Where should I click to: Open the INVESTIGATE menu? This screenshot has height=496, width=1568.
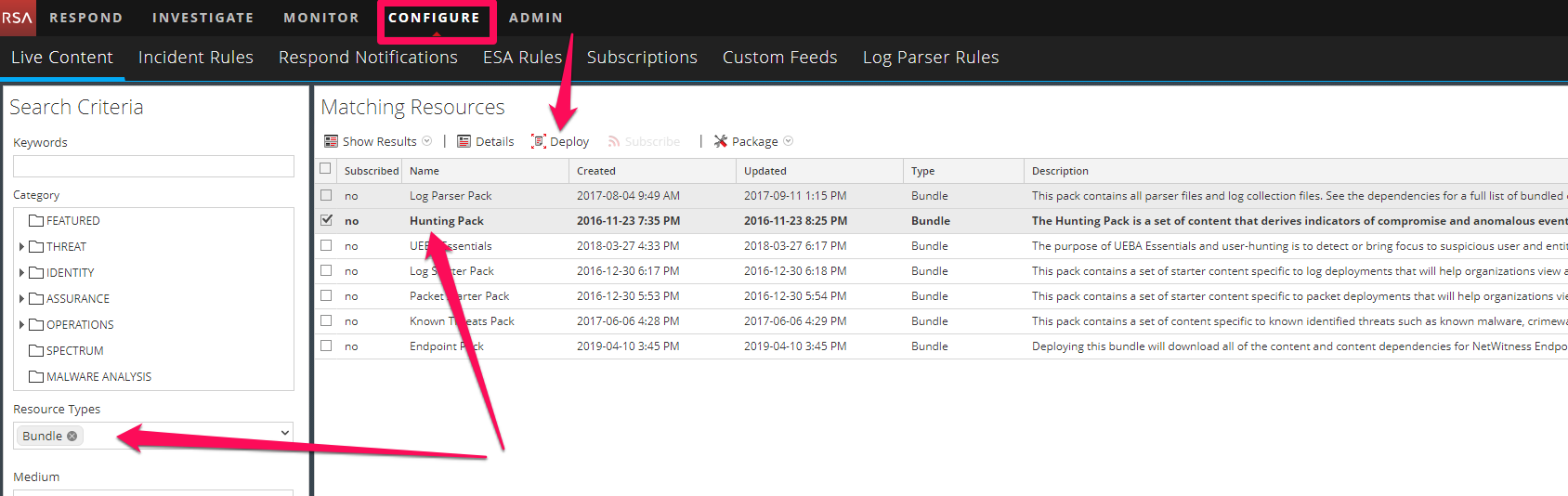(x=203, y=18)
